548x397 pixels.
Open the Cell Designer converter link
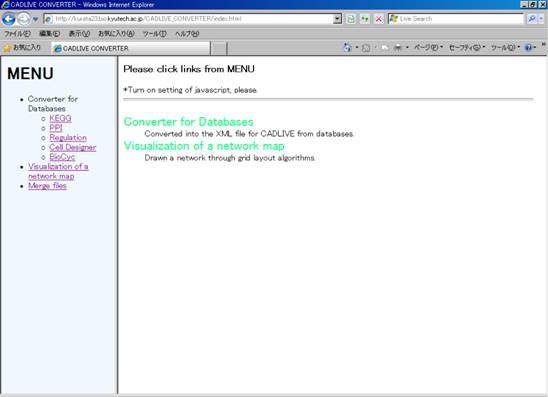(73, 147)
